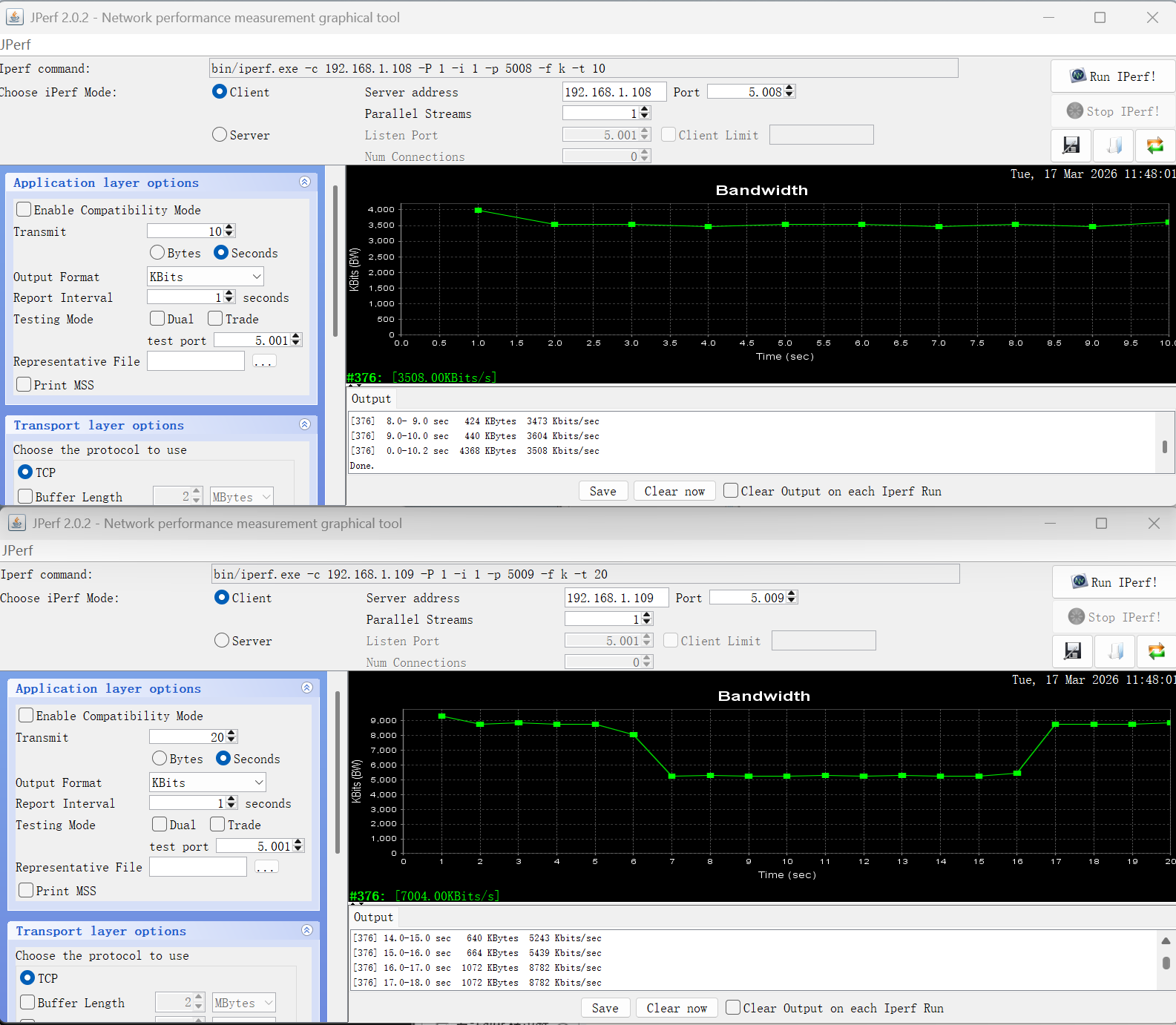Click the clear-output brush icon in top window
The image size is (1176, 1025).
[1114, 145]
